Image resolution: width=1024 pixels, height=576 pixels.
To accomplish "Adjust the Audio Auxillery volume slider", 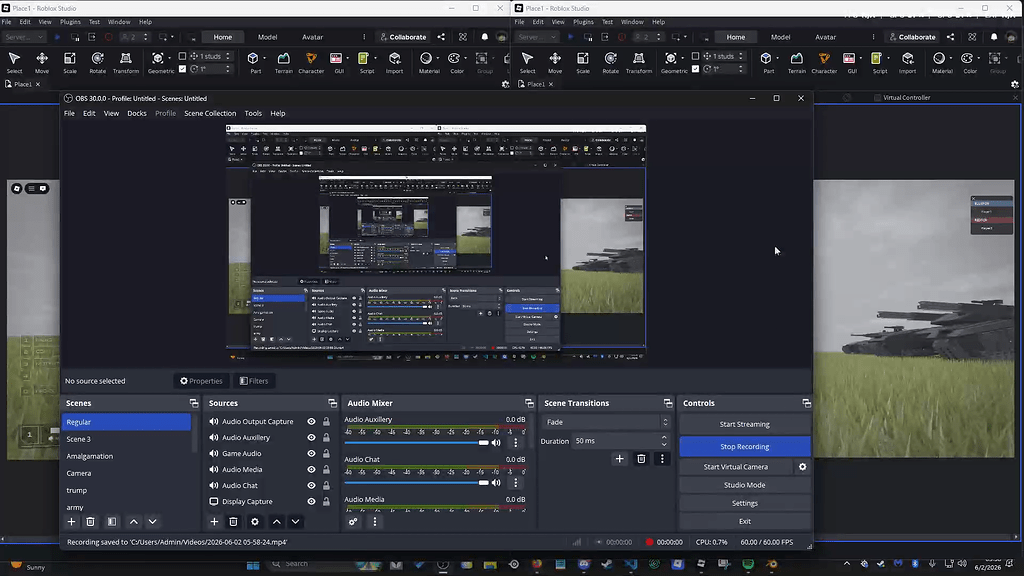I will (417, 443).
